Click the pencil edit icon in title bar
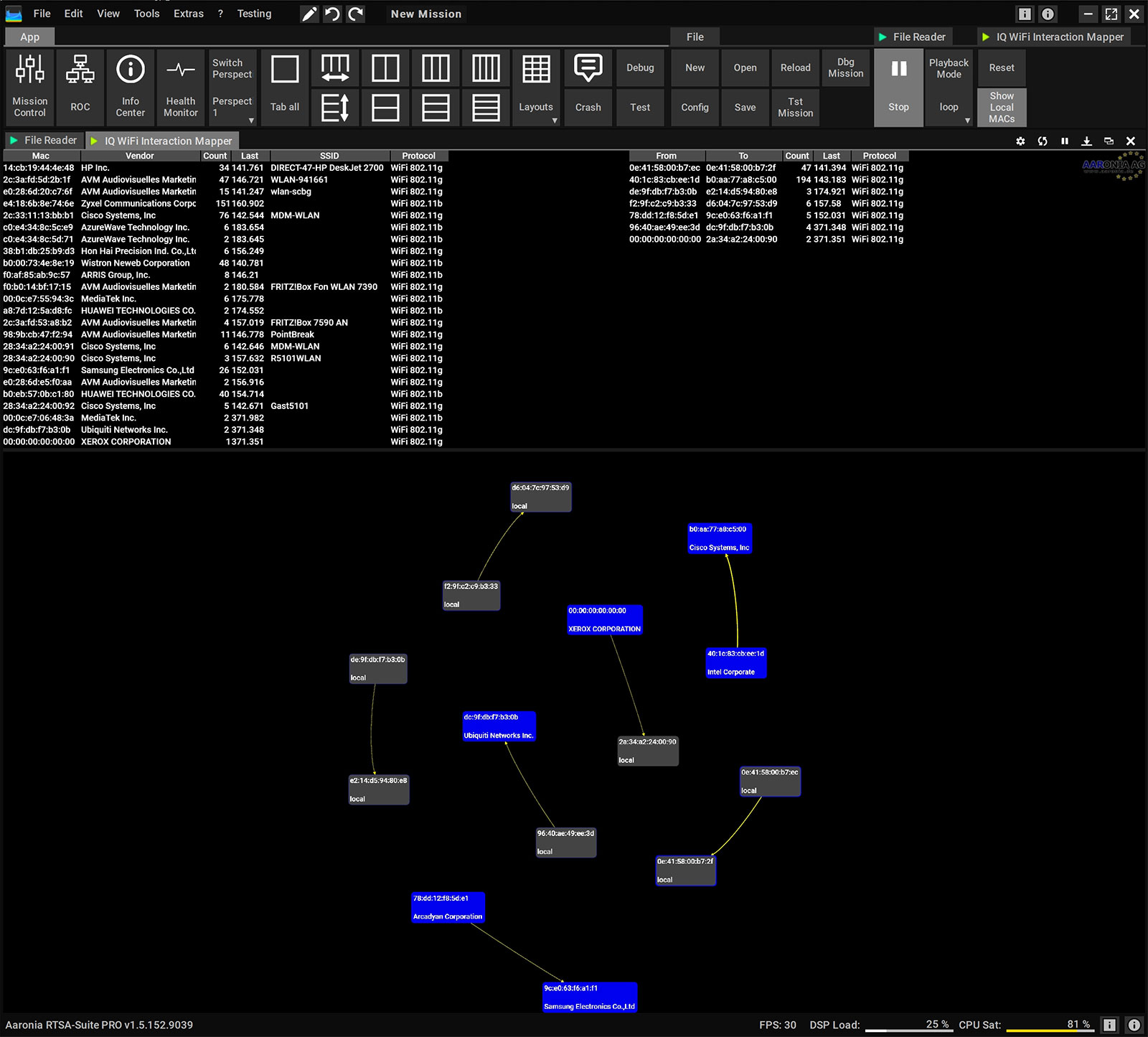 (309, 14)
